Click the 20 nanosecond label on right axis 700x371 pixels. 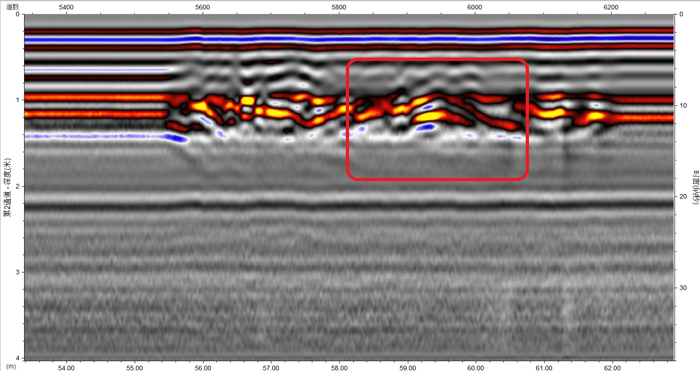(x=681, y=196)
